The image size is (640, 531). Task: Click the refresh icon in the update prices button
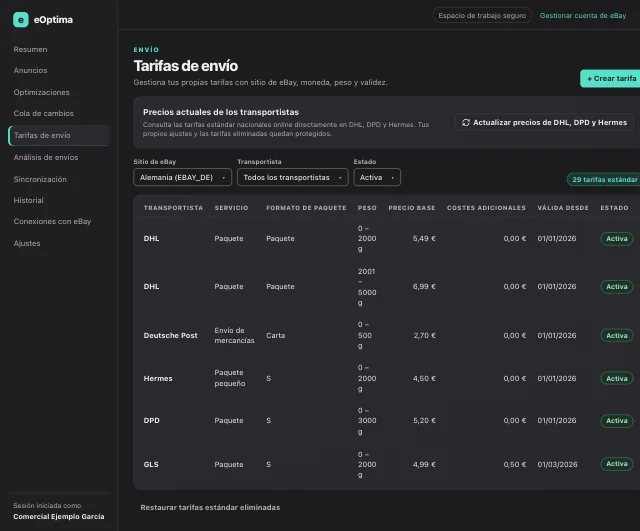coord(466,122)
